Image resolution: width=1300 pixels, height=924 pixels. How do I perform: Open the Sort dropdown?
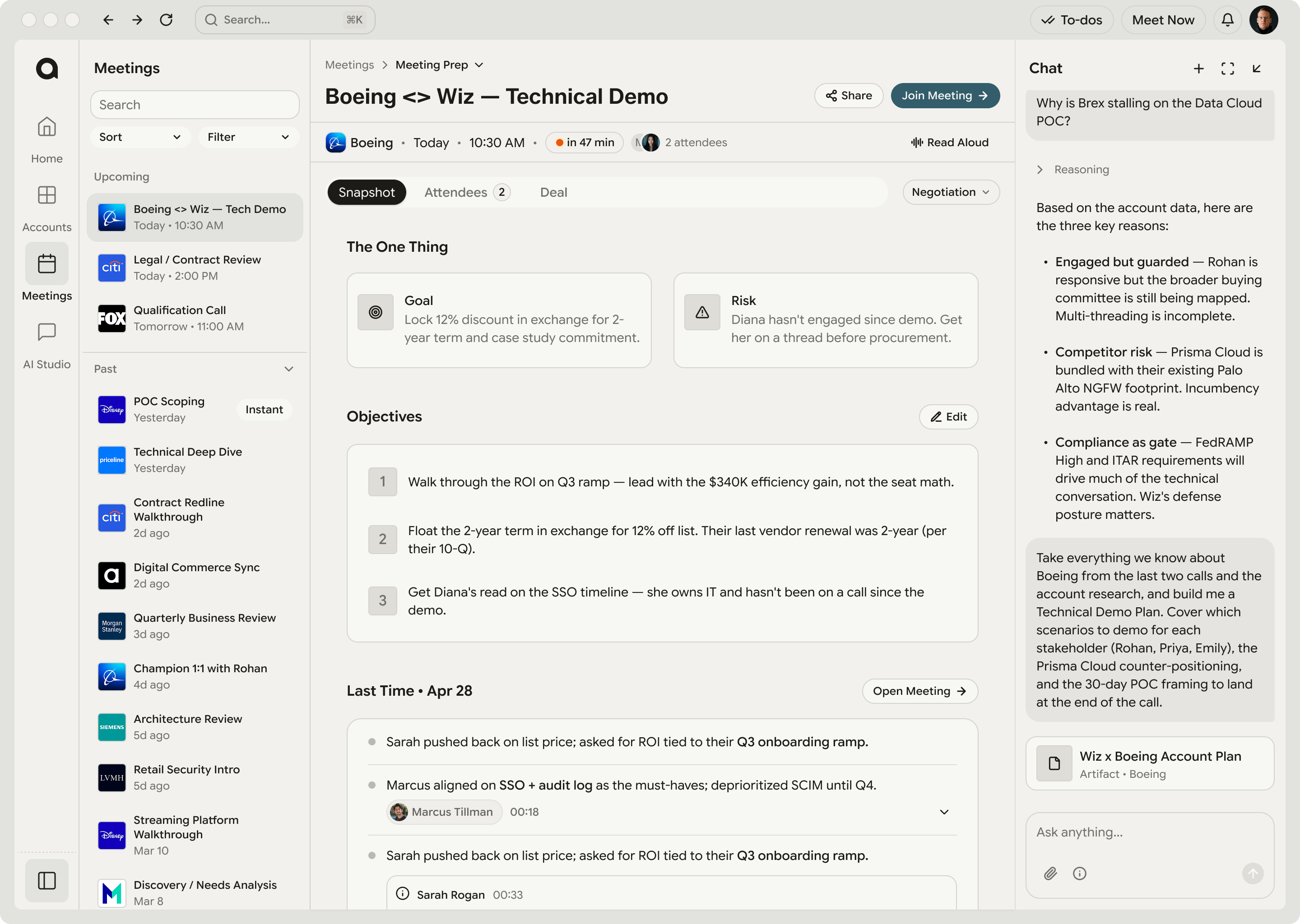[140, 137]
